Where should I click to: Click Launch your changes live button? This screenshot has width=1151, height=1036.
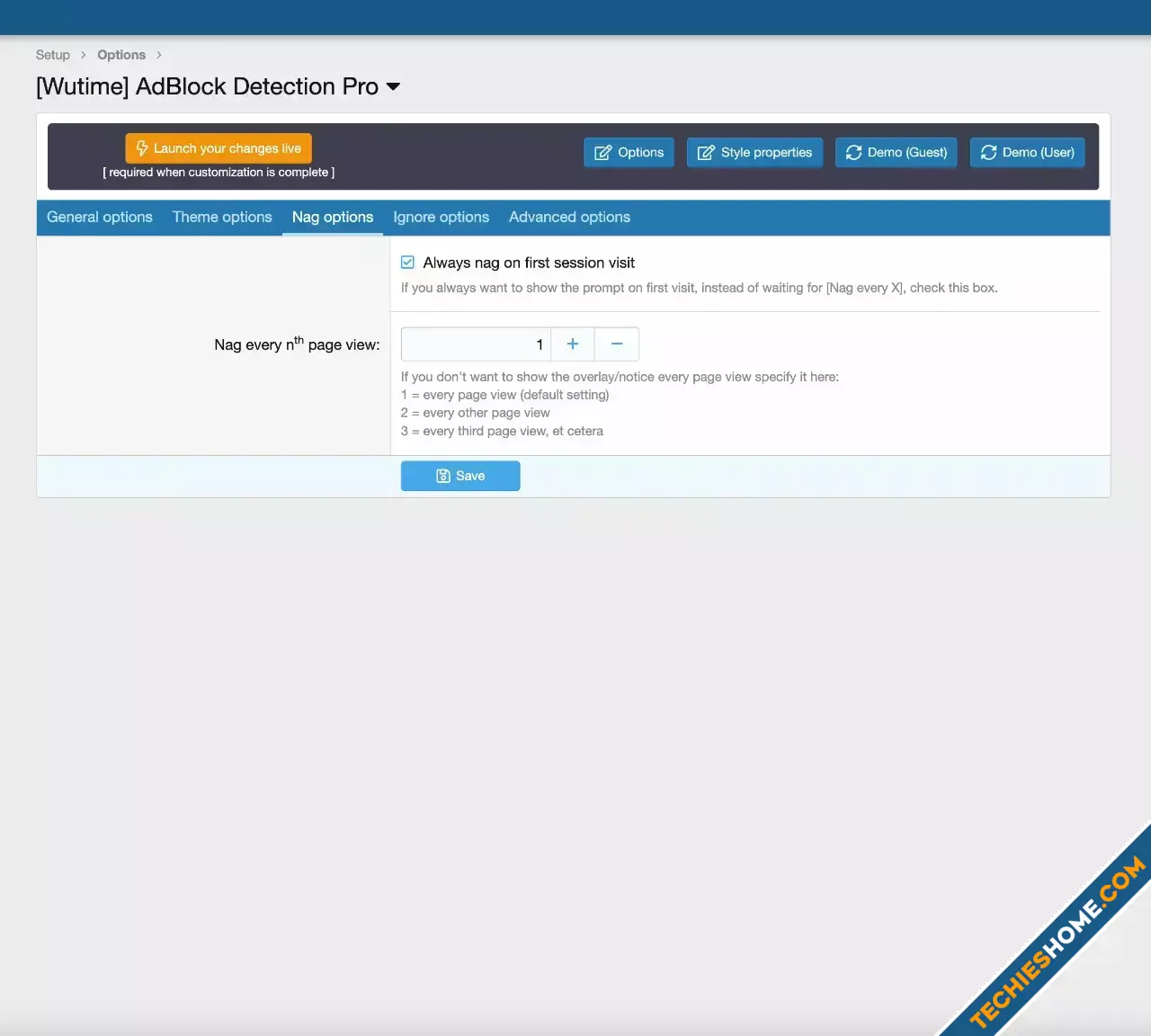click(x=219, y=148)
